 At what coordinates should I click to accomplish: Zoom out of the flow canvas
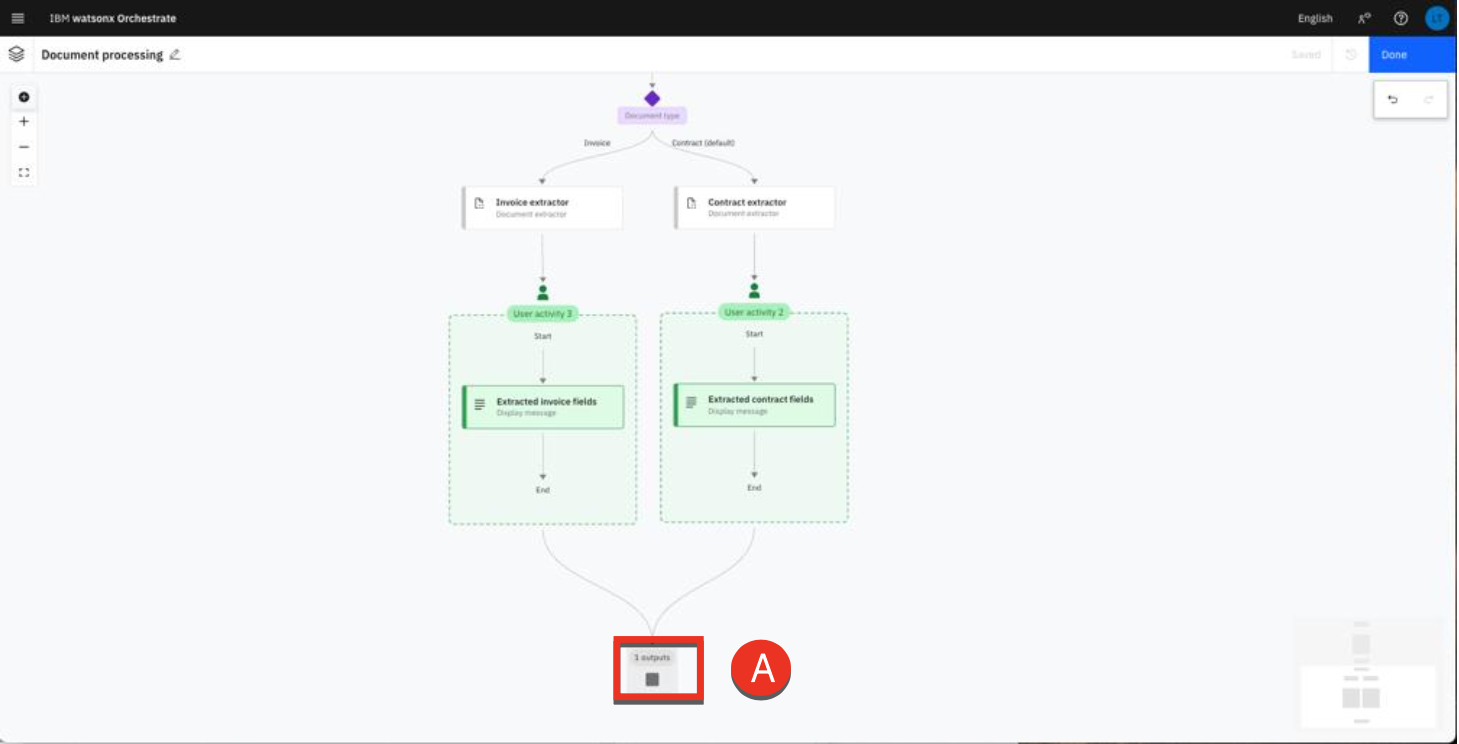coord(24,147)
